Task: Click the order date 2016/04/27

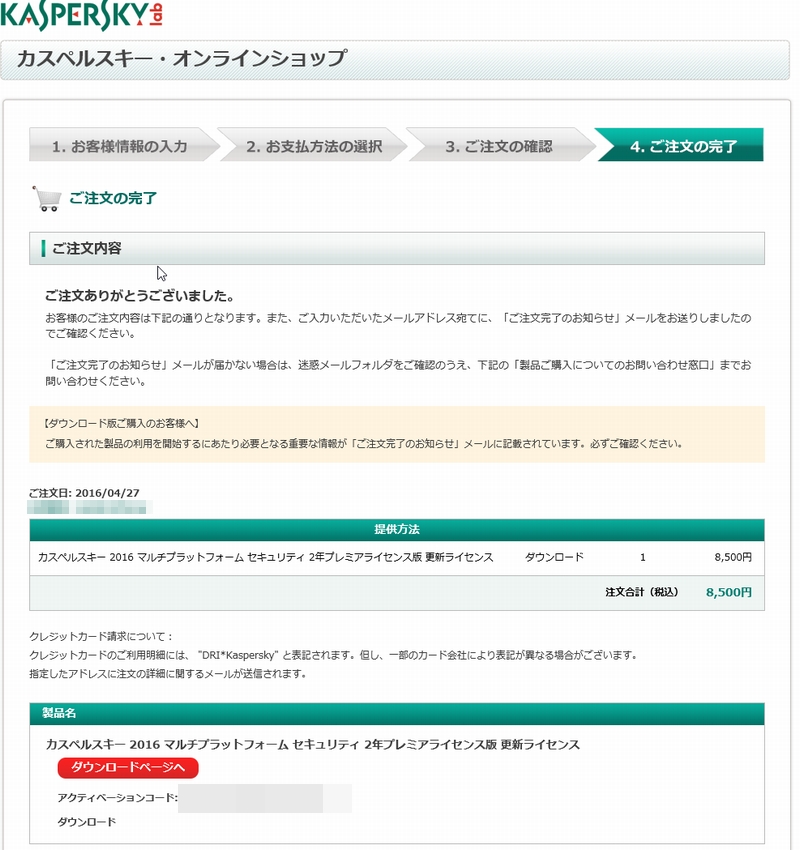Action: click(107, 493)
